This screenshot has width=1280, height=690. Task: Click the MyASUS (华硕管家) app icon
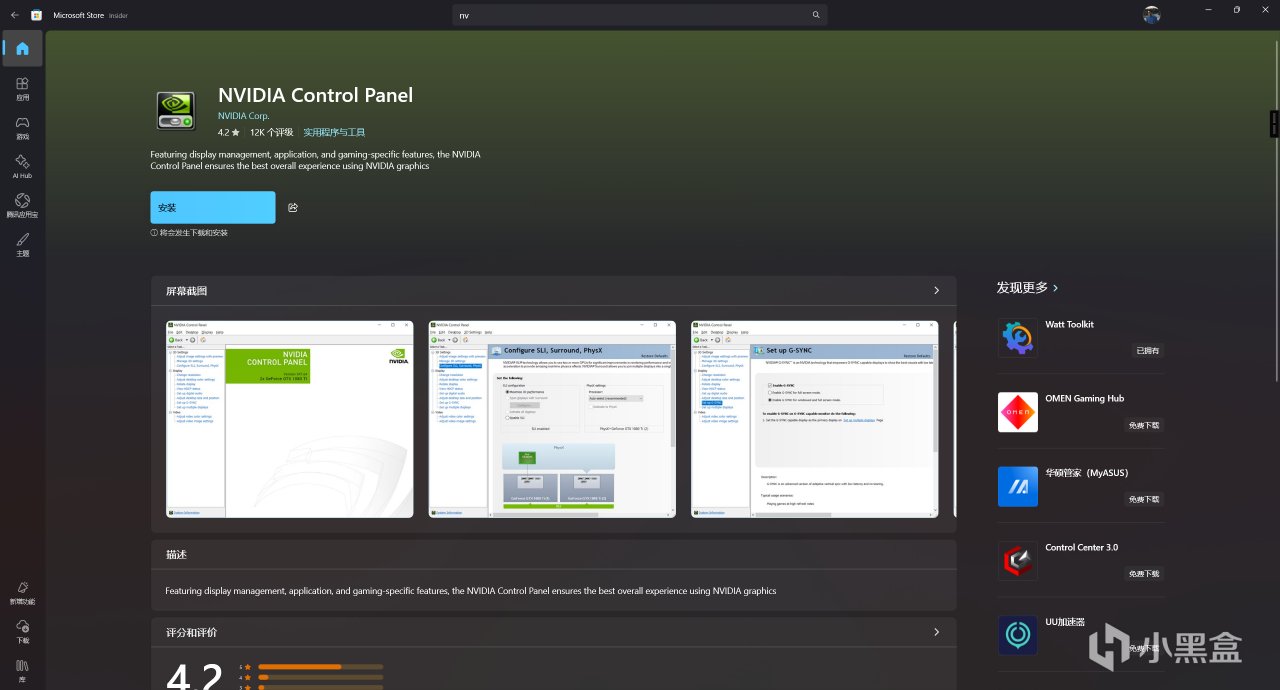(x=1017, y=486)
